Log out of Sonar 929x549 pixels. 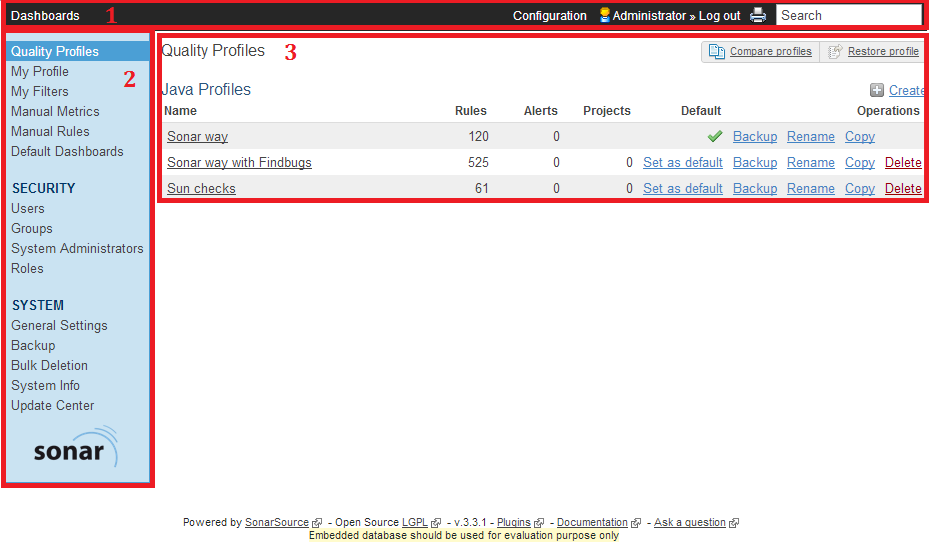(719, 15)
